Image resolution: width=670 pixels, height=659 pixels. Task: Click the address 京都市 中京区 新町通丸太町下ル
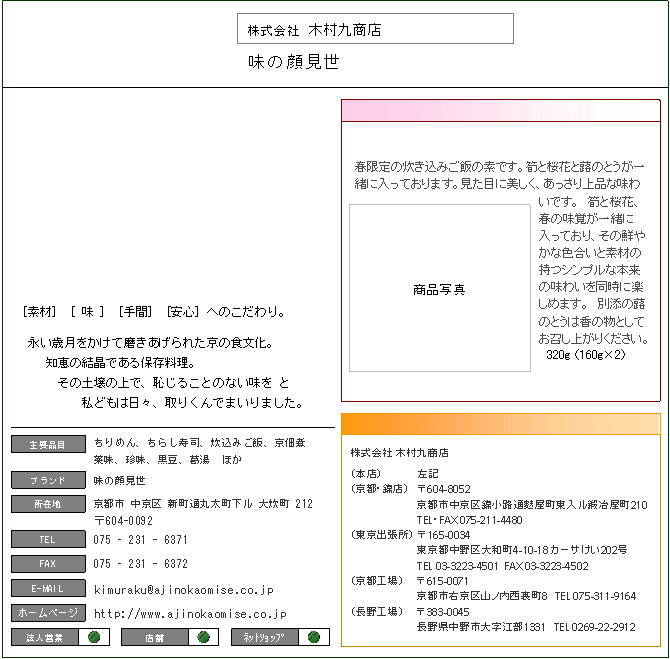coord(173,504)
